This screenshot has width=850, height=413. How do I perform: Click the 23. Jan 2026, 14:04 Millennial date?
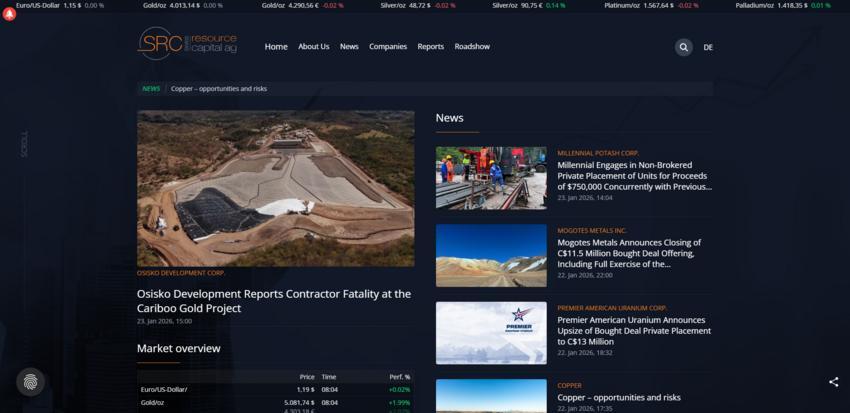tap(585, 198)
